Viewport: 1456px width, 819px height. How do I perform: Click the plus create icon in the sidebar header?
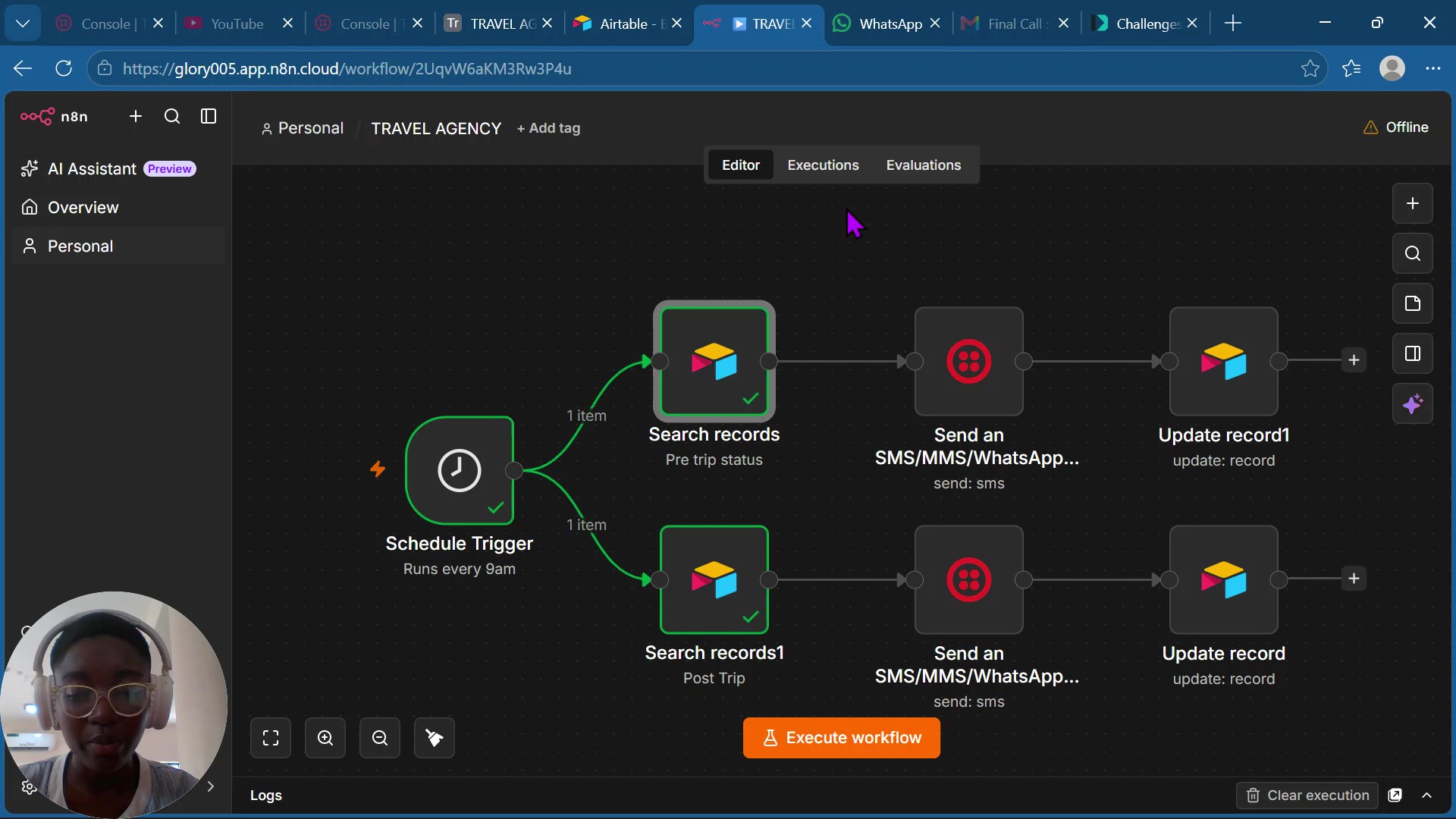(x=136, y=116)
